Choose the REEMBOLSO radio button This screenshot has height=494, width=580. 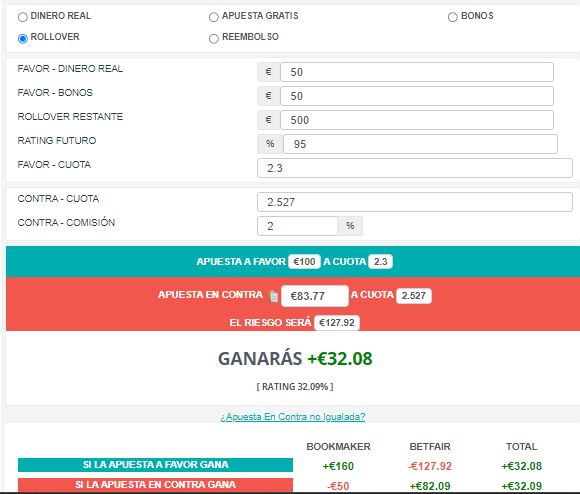click(x=213, y=38)
